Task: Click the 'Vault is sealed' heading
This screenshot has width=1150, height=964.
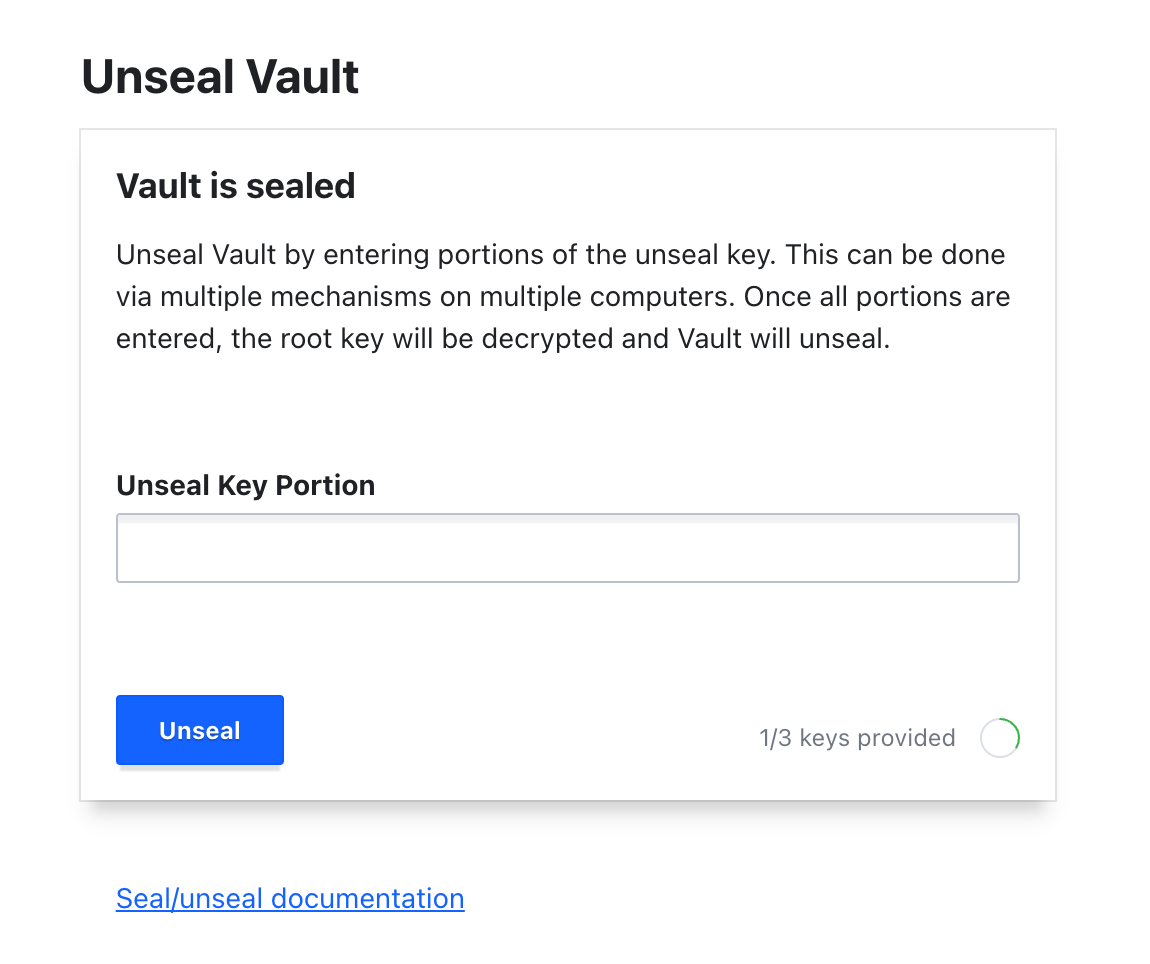Action: click(x=236, y=186)
